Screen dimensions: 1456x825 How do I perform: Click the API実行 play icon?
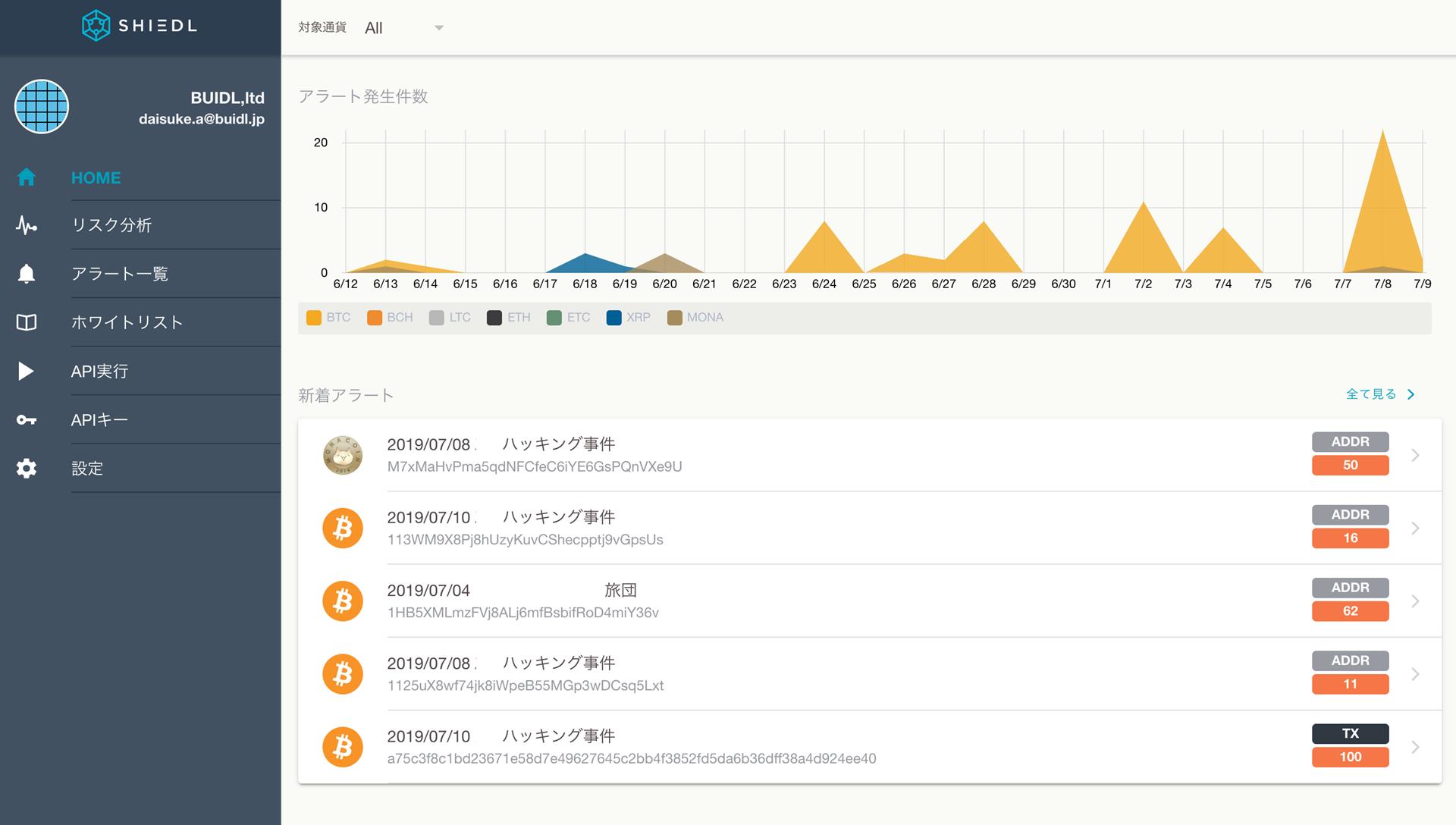point(26,371)
